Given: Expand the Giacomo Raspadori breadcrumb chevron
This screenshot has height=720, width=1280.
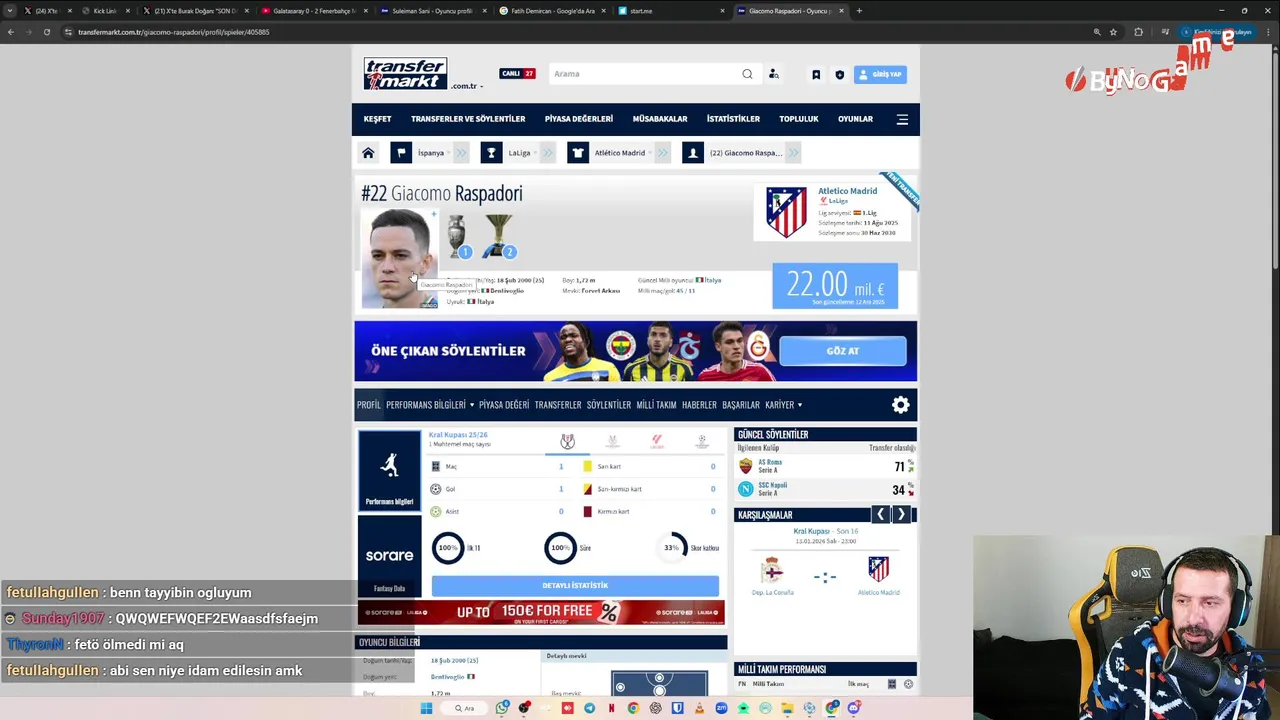Looking at the screenshot, I should tap(793, 153).
